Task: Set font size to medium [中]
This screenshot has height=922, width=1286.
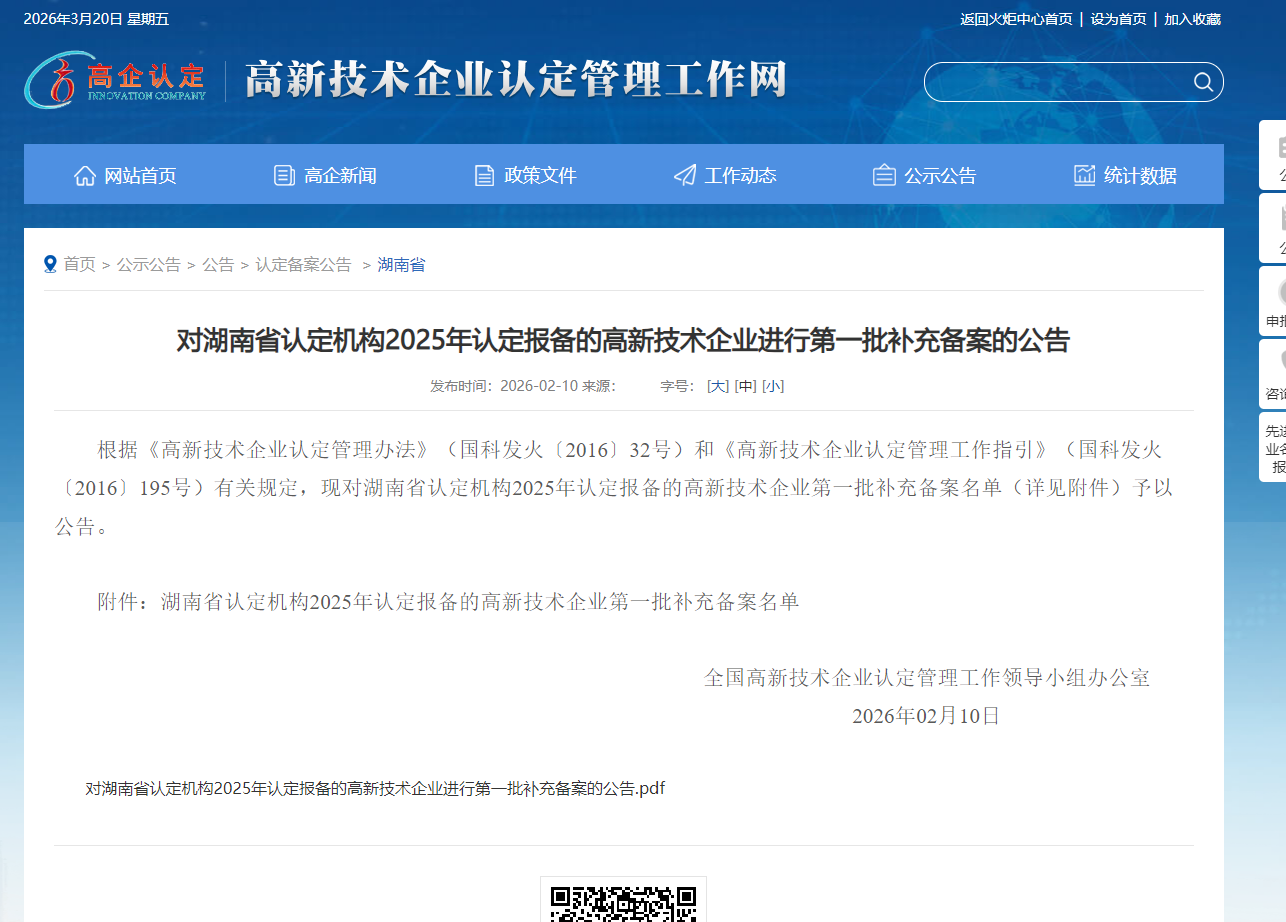Action: [745, 386]
